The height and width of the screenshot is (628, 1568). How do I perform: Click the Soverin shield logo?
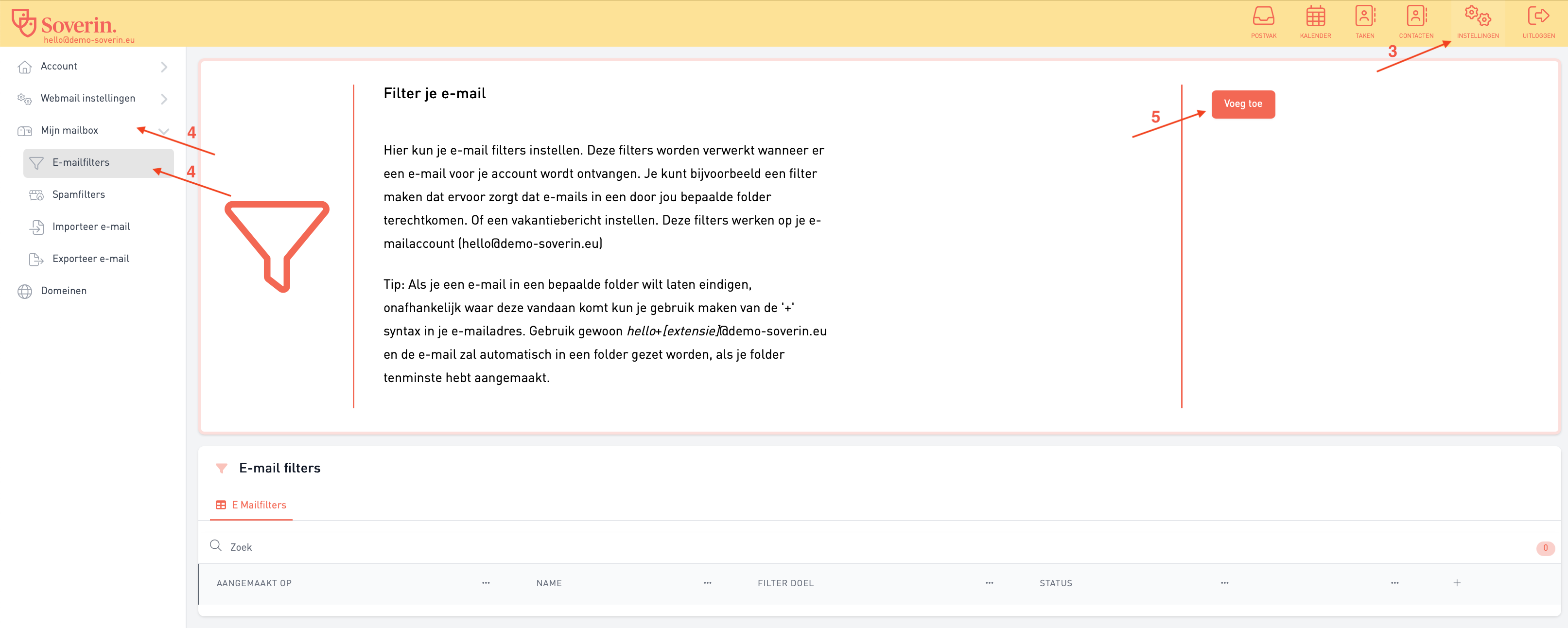coord(24,23)
